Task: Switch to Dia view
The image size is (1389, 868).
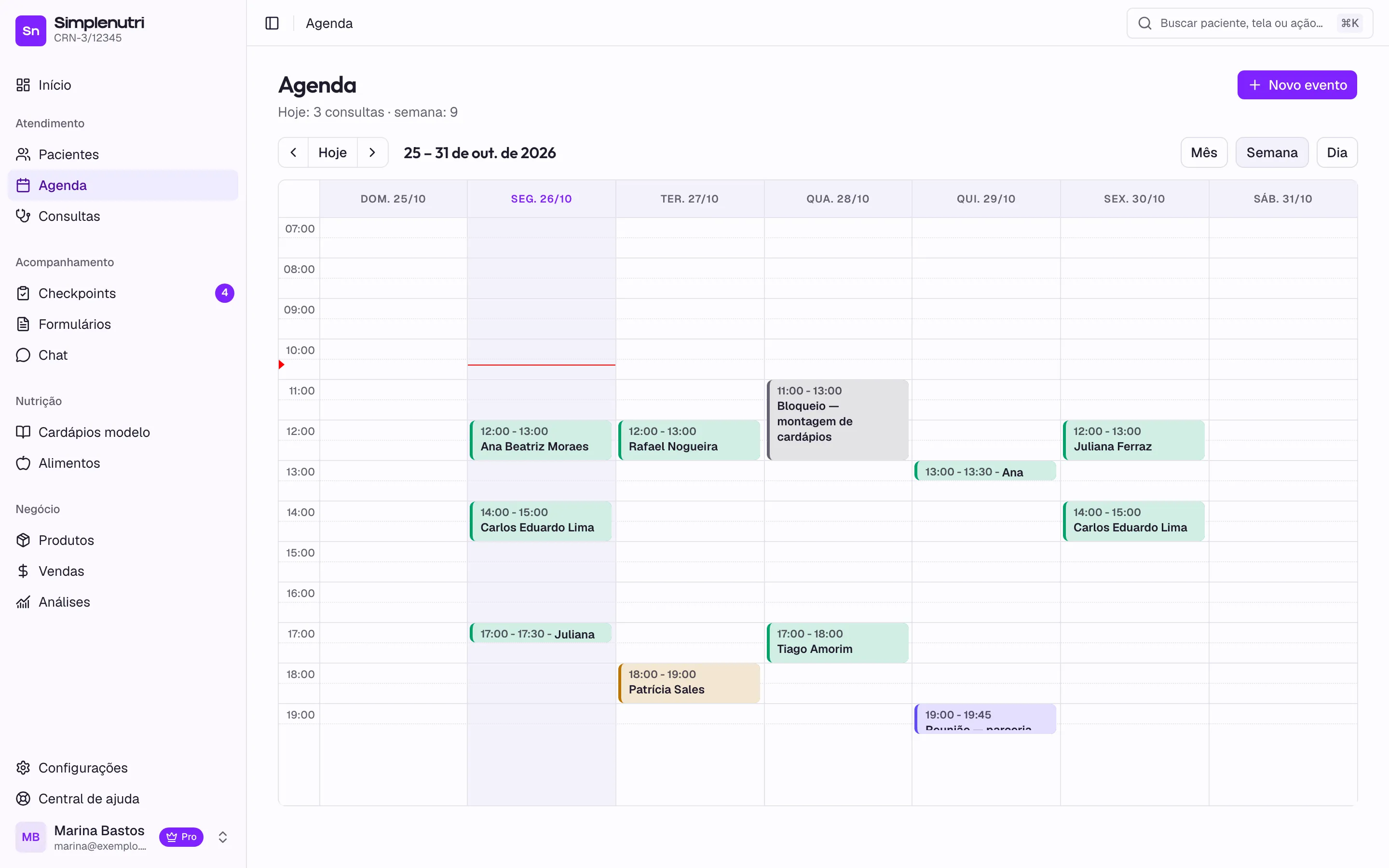Action: [1337, 153]
